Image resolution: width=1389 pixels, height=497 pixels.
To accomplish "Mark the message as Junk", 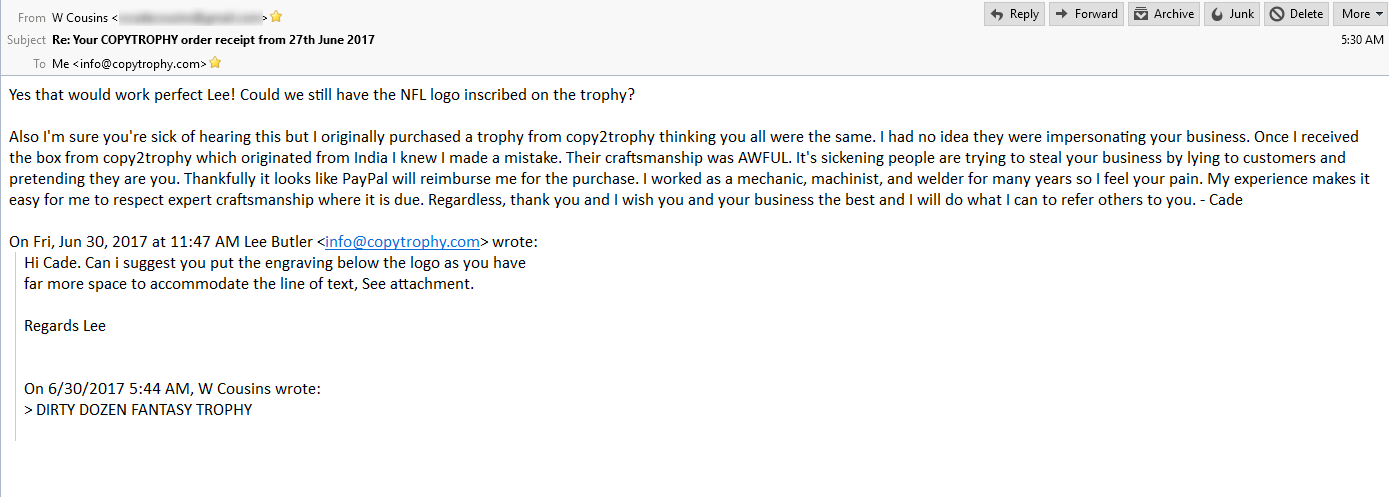I will (1232, 14).
